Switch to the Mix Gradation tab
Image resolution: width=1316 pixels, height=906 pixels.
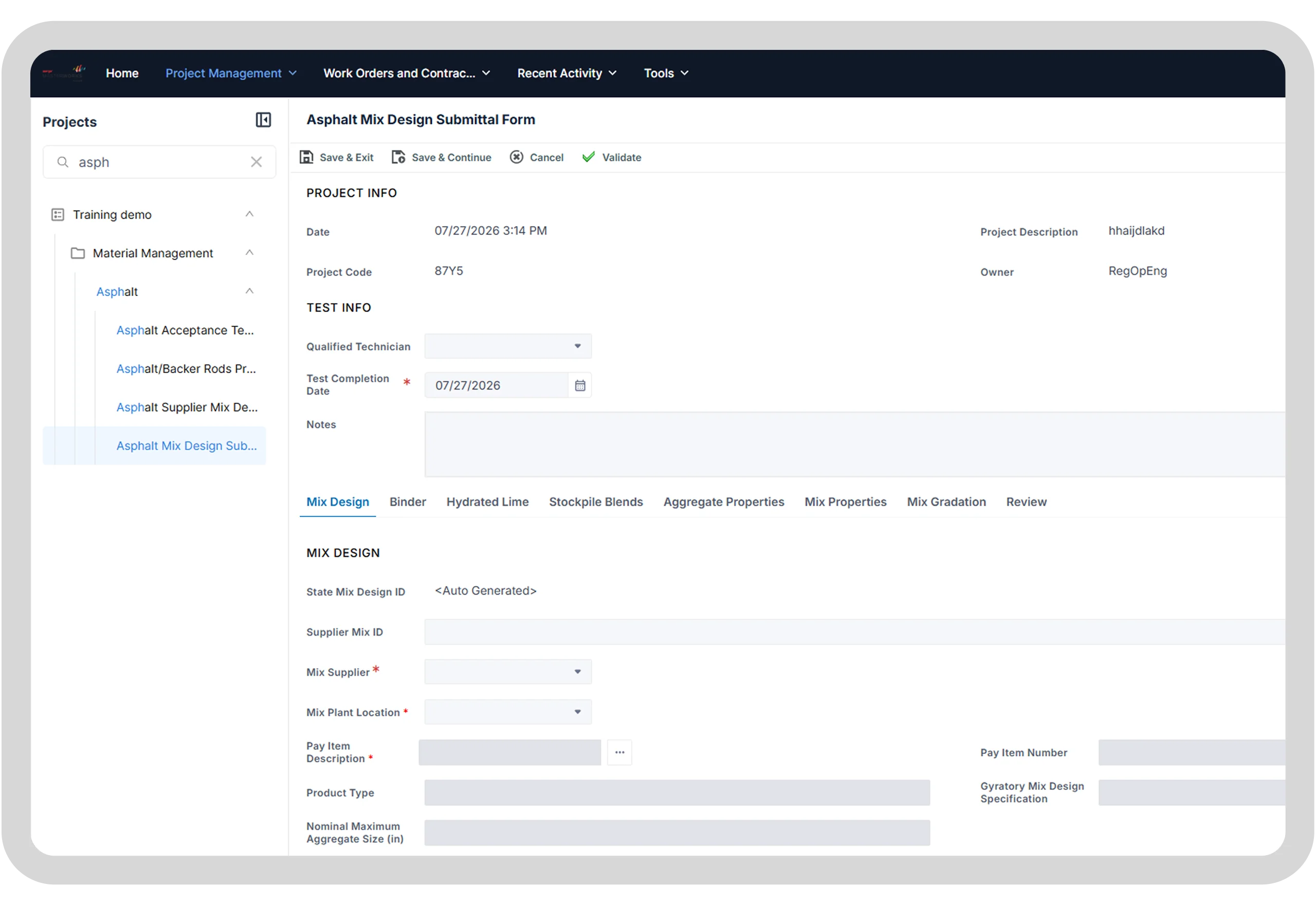pos(946,503)
